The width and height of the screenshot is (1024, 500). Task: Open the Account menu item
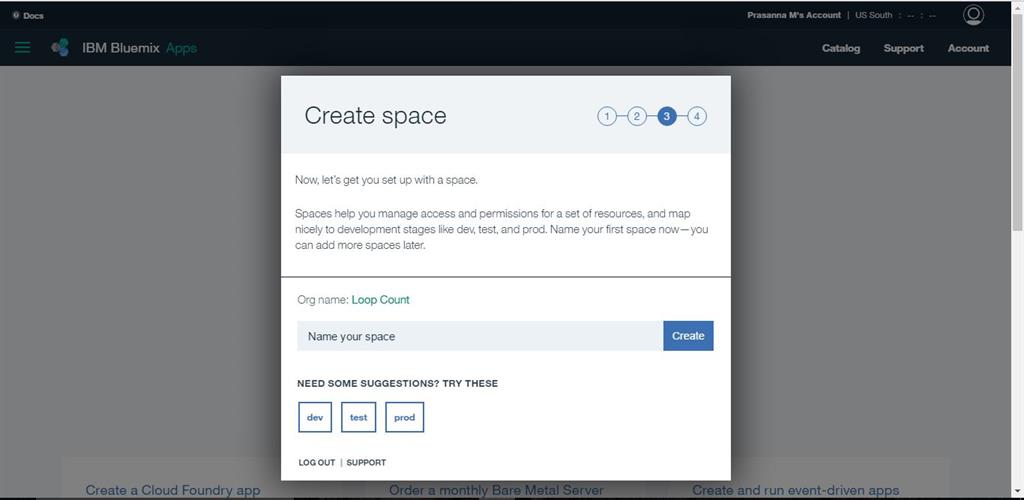[x=968, y=48]
